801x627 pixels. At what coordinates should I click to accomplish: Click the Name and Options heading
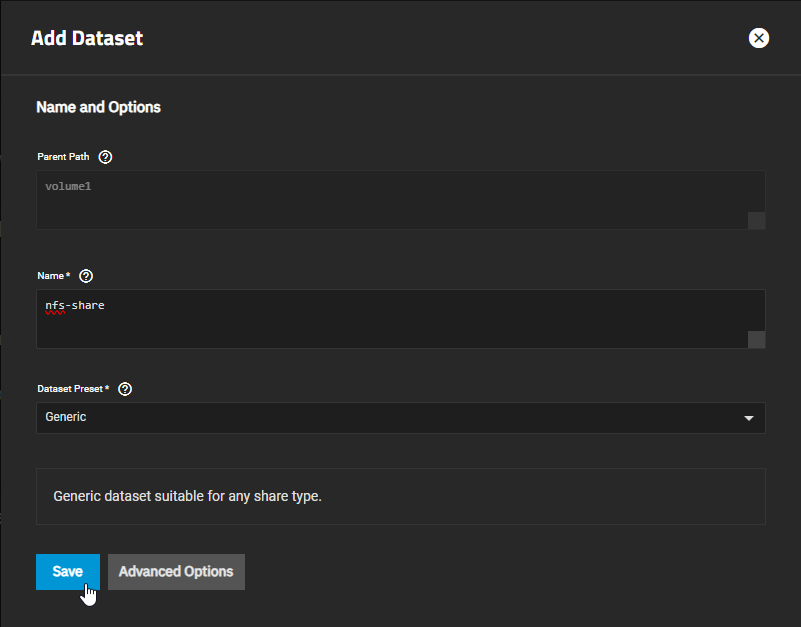tap(98, 107)
